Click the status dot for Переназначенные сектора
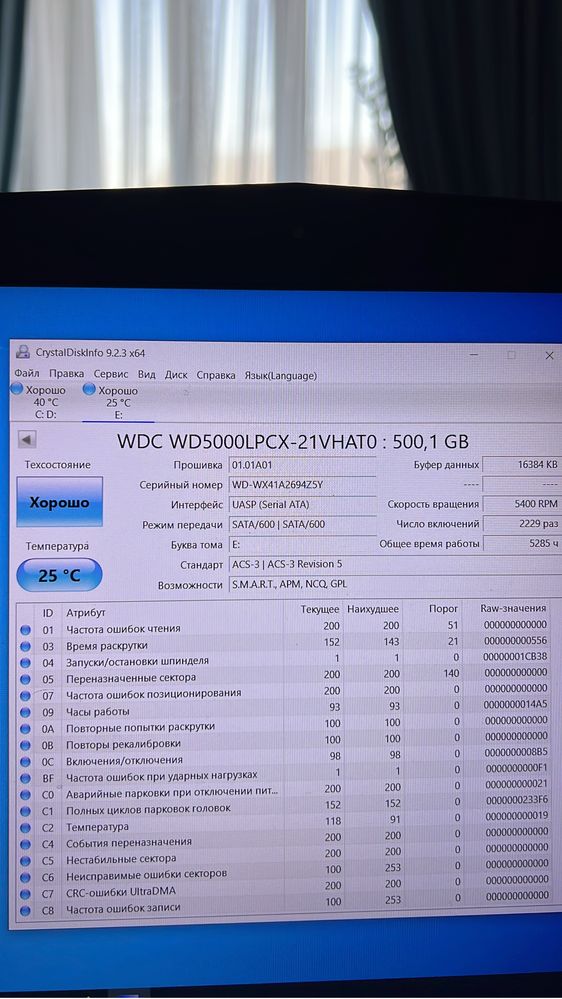Screen dimensions: 562x999 [25, 679]
